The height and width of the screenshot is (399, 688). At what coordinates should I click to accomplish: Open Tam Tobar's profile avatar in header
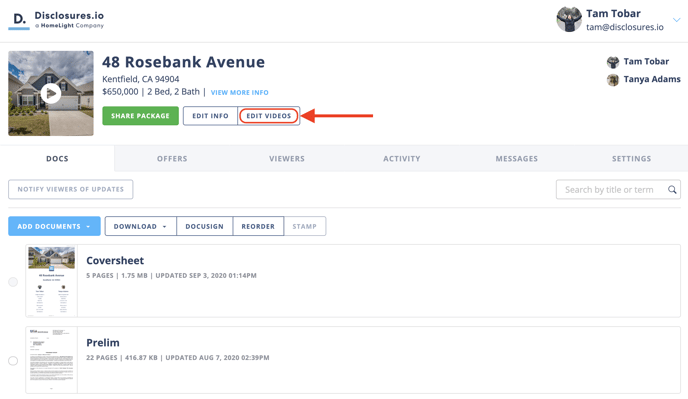click(569, 20)
